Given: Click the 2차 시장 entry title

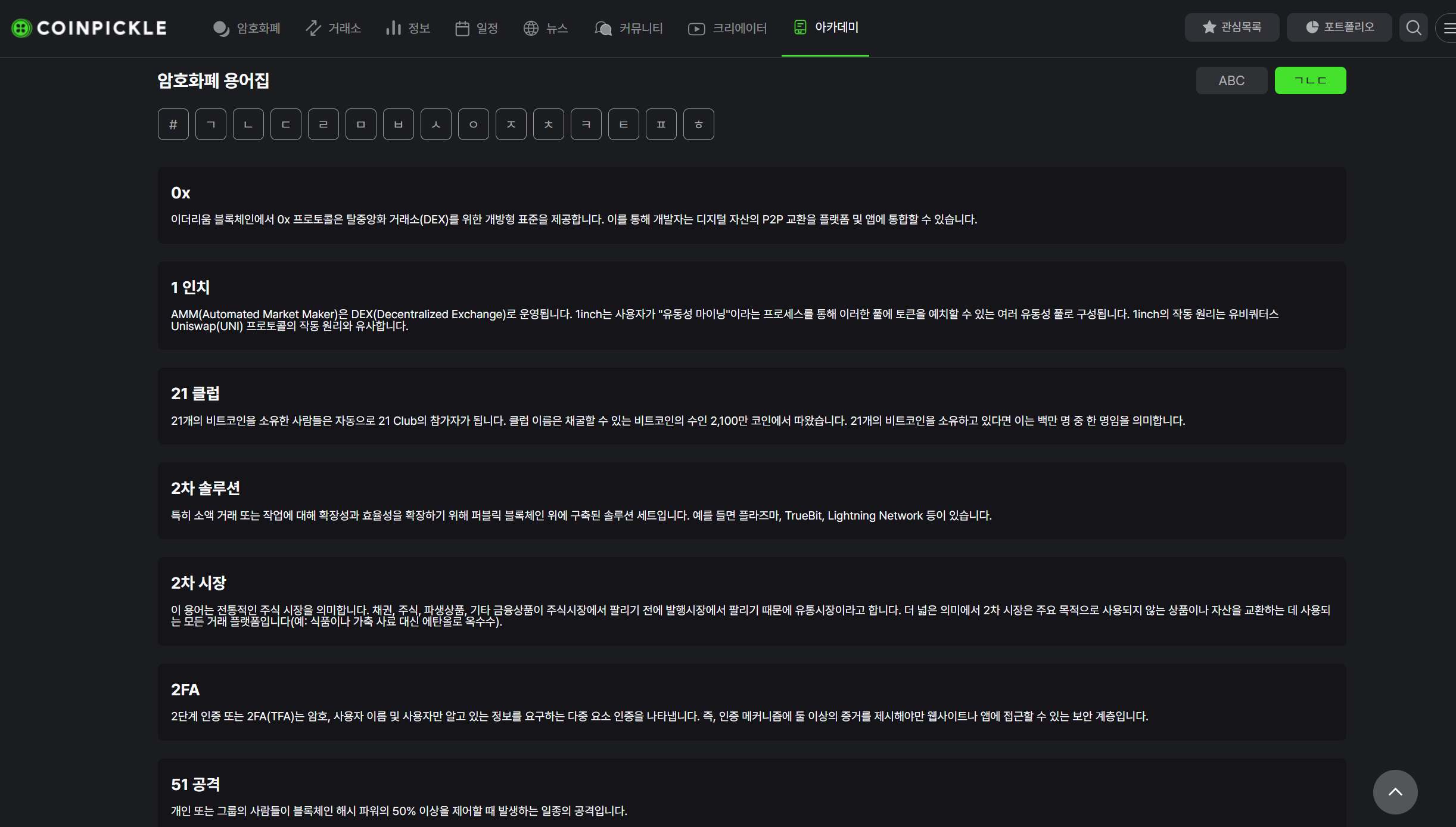Looking at the screenshot, I should pos(198,583).
